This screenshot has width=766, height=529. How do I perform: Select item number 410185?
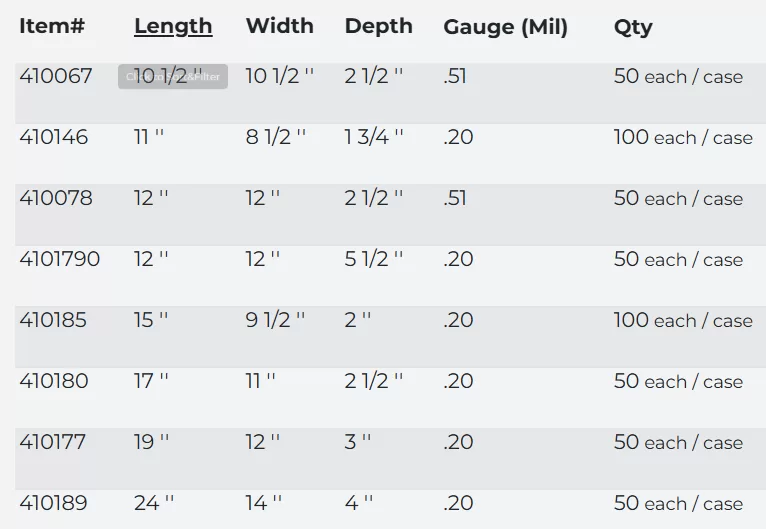click(x=53, y=320)
